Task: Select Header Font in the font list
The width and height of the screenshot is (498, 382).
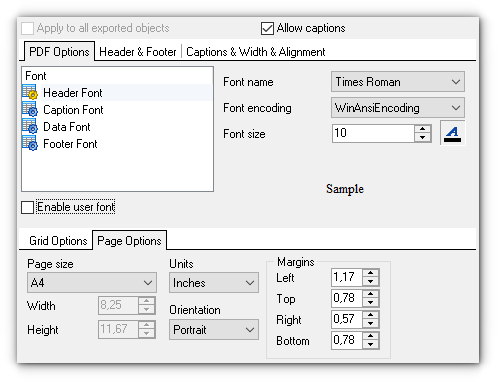Action: [x=73, y=93]
